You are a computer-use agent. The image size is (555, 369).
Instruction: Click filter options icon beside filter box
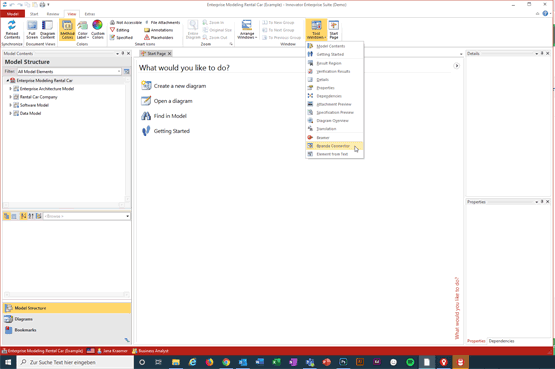tap(126, 71)
